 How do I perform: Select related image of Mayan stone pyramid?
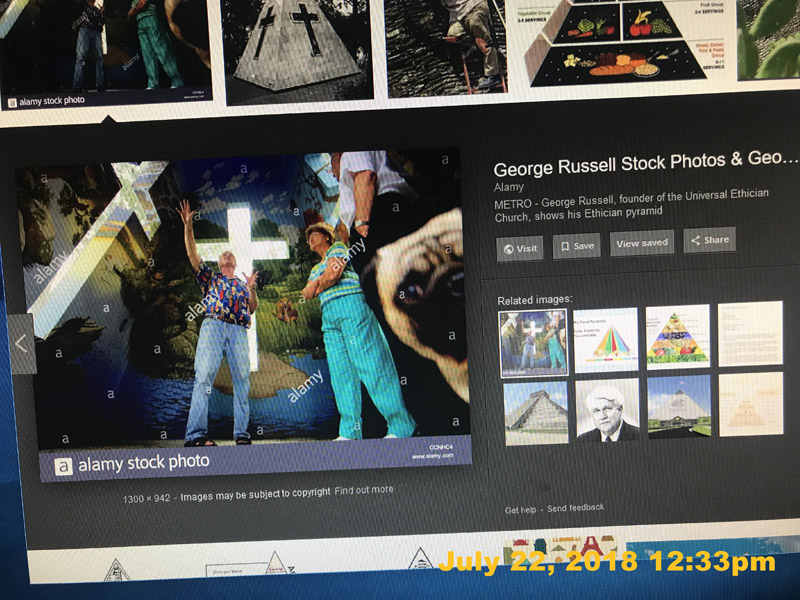536,413
